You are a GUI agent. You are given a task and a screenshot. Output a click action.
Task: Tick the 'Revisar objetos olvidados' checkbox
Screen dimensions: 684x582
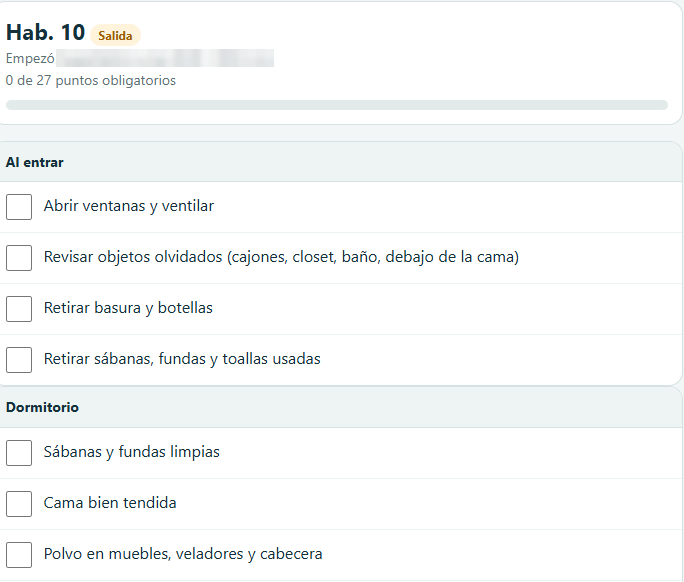(19, 258)
